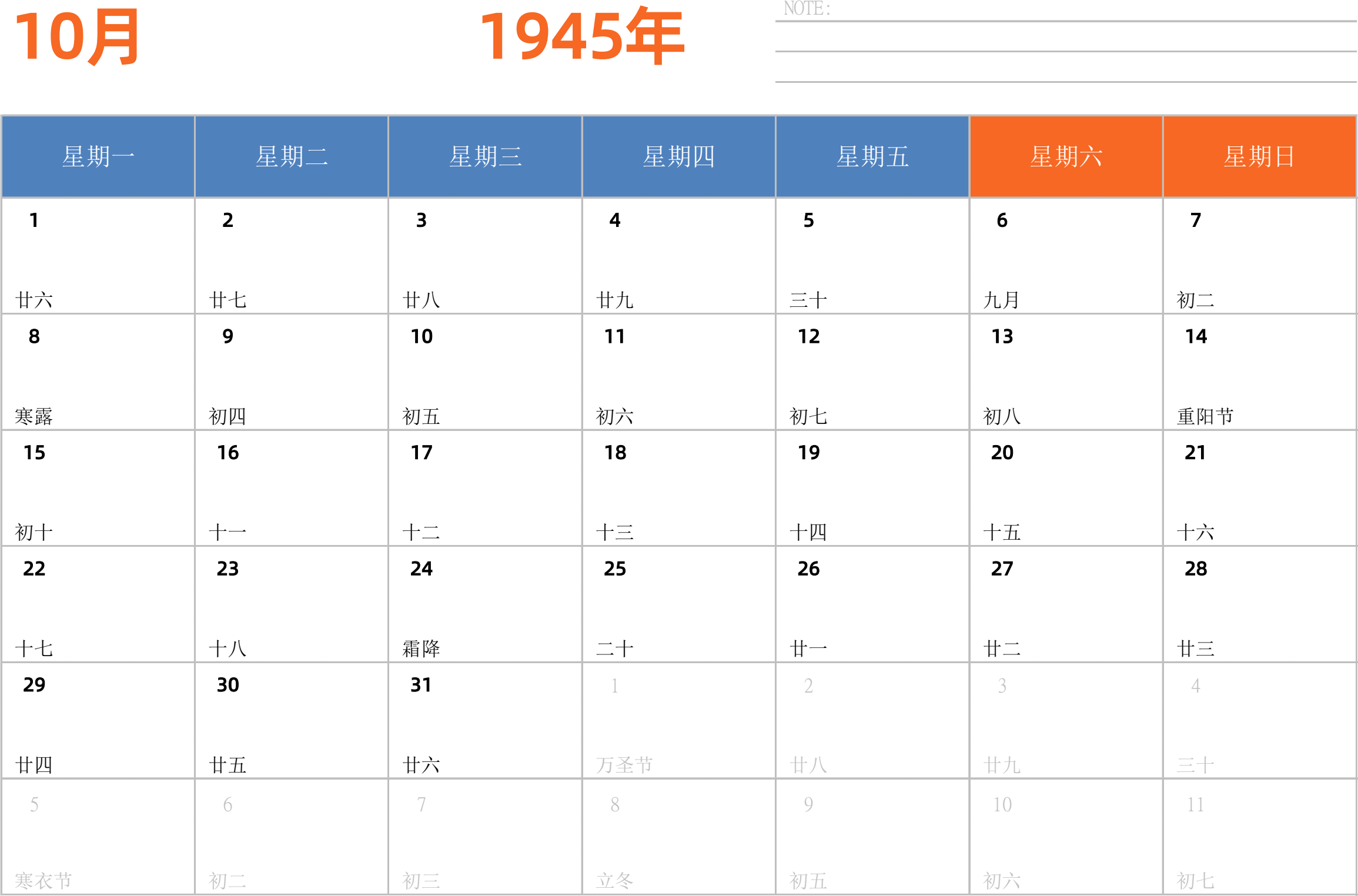Click the 星期日 column header
The width and height of the screenshot is (1358, 896).
pos(1259,156)
